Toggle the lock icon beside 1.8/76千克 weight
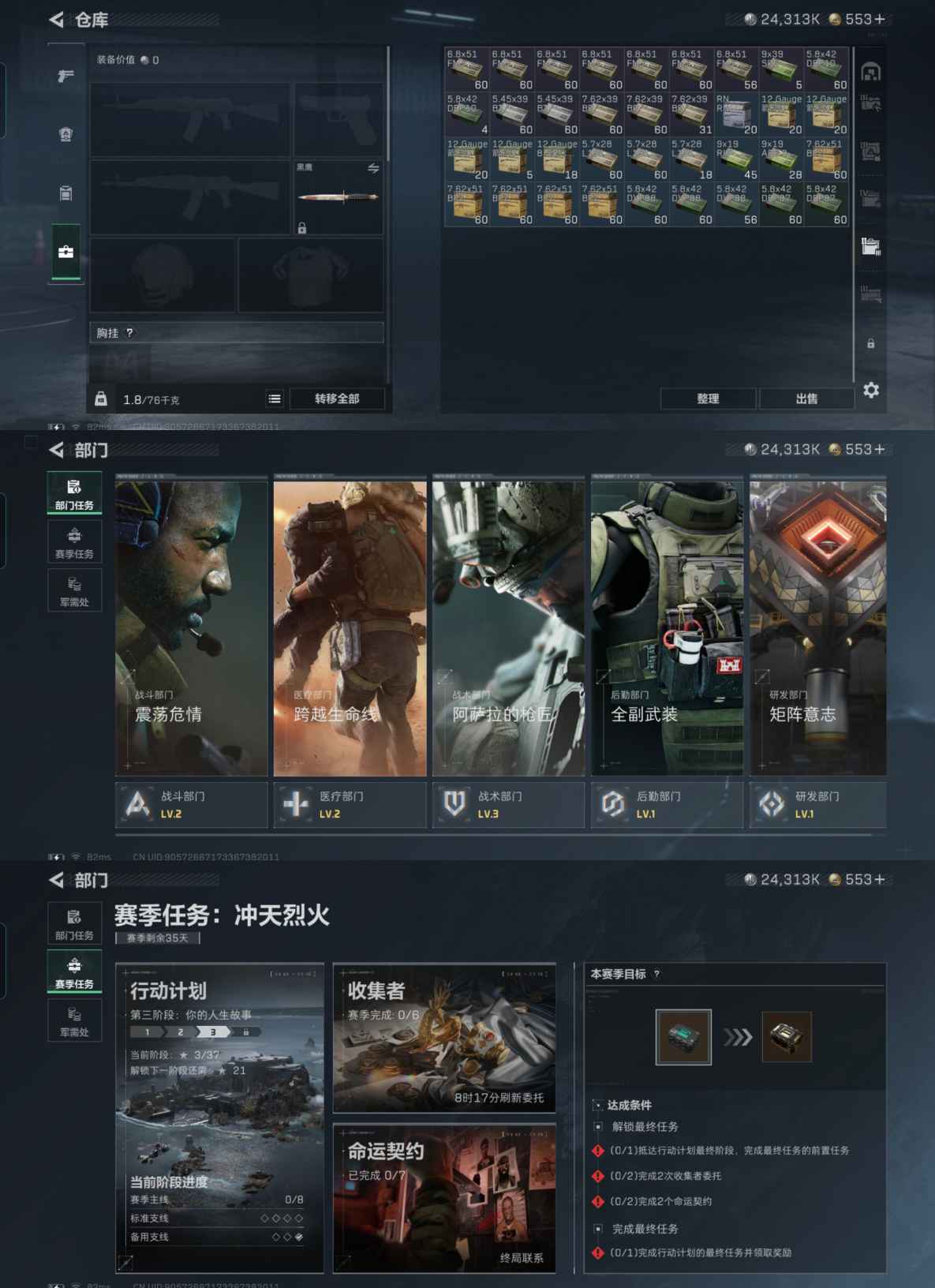The height and width of the screenshot is (1288, 935). (101, 399)
